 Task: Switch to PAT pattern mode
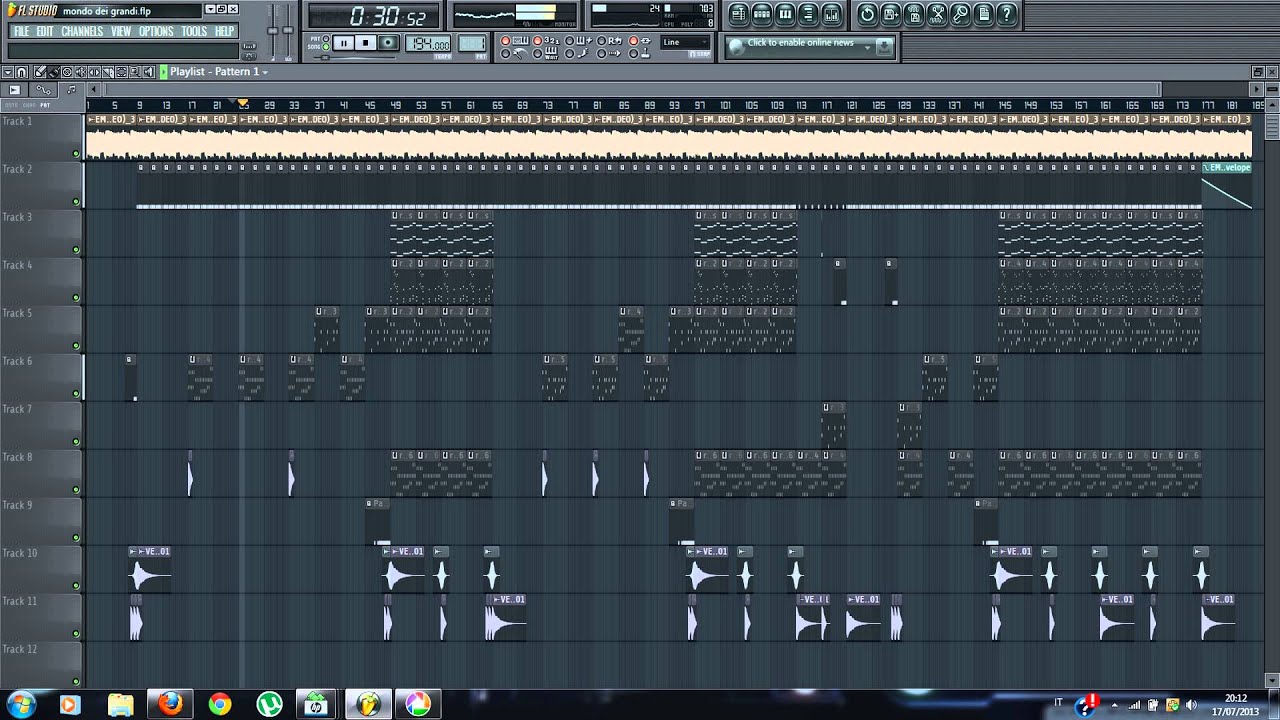pos(325,38)
